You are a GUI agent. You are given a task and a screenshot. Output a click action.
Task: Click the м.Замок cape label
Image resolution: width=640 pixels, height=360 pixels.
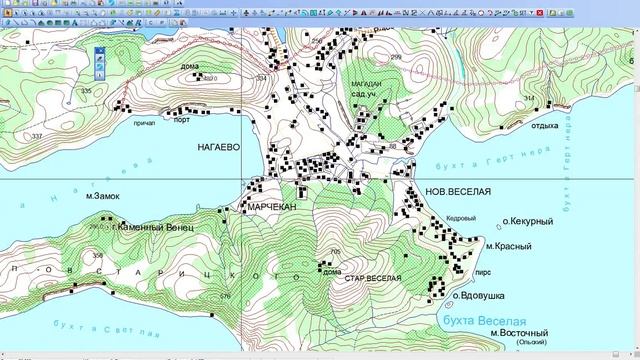click(103, 196)
